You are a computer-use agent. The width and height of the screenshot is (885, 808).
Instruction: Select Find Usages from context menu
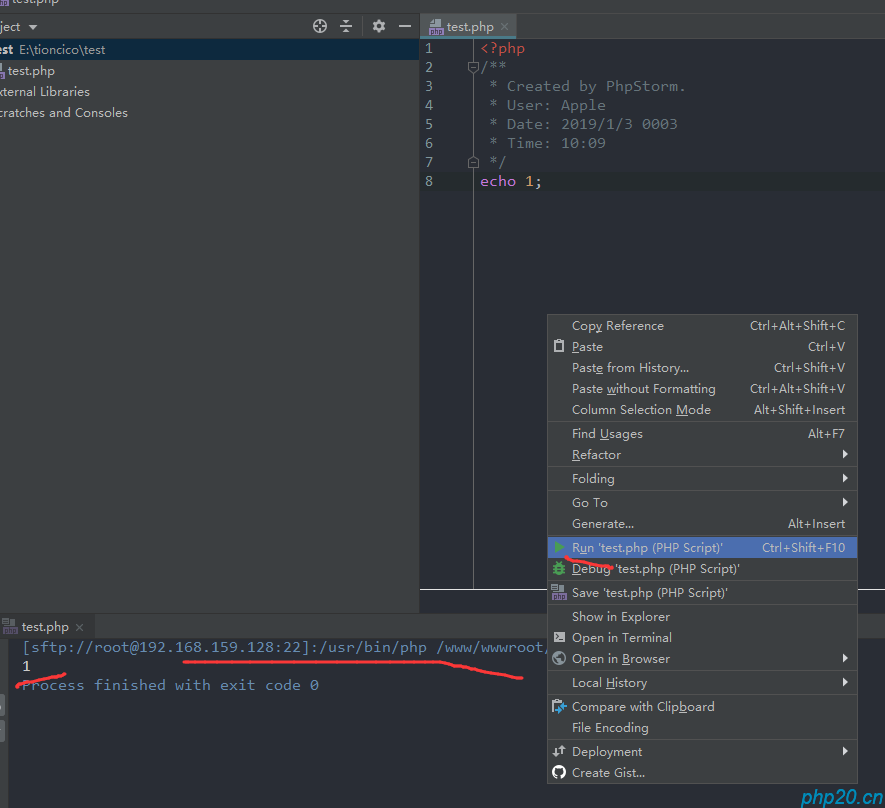(607, 433)
